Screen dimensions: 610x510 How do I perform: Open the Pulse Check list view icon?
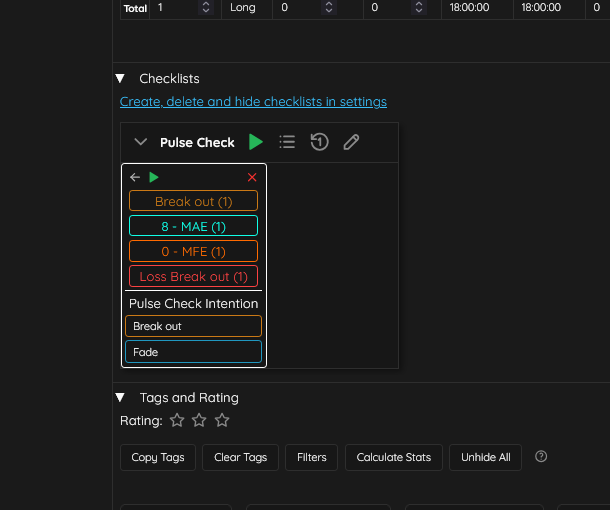[287, 142]
